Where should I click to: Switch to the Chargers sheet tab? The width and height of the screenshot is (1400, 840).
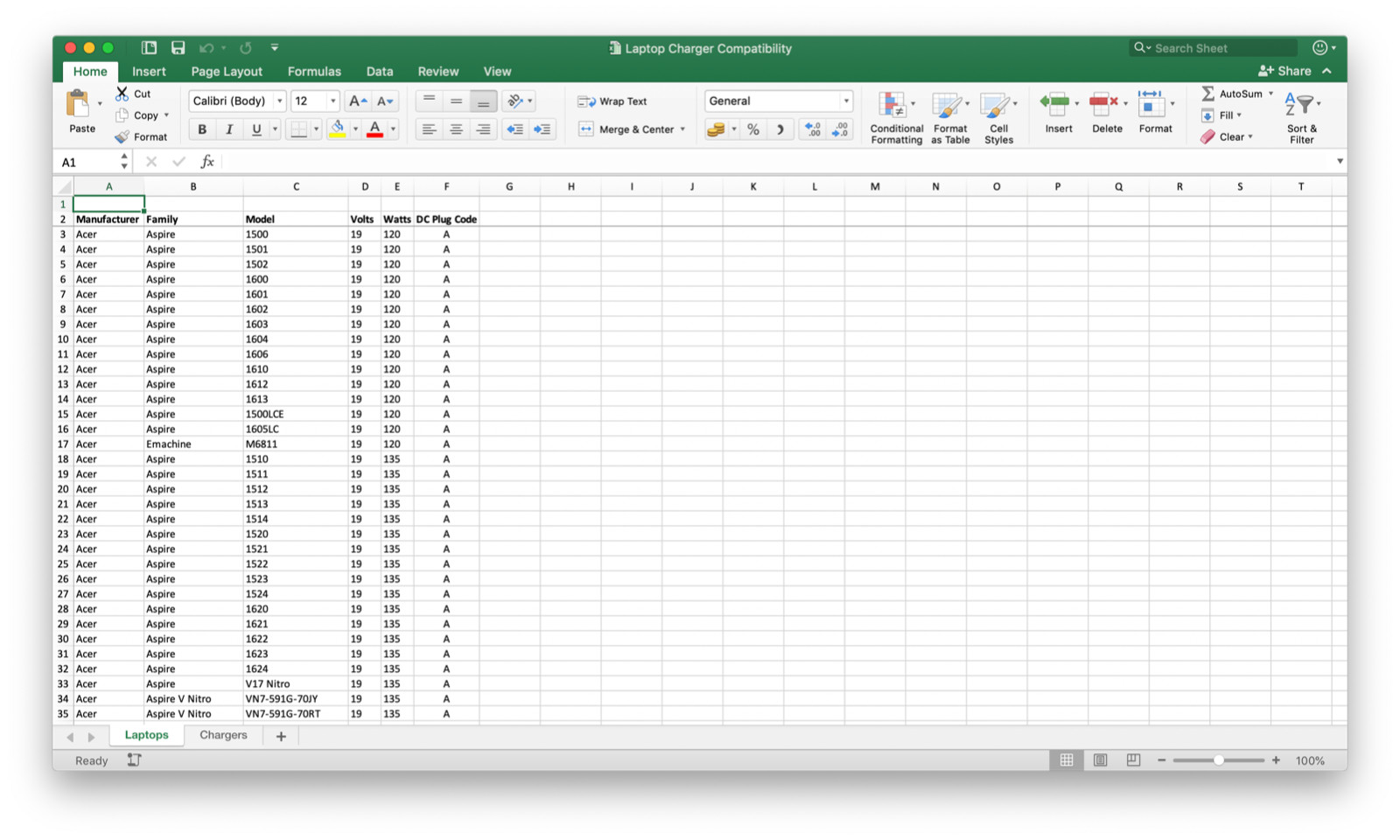click(x=223, y=736)
